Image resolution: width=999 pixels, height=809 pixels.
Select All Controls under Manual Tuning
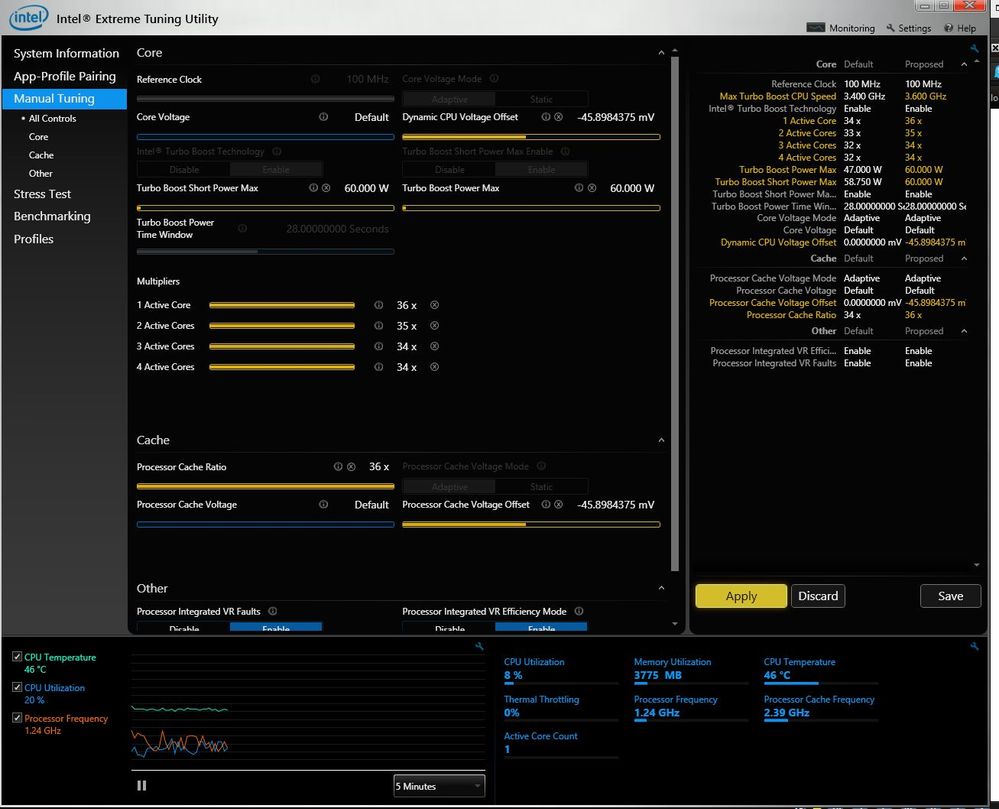pos(52,118)
